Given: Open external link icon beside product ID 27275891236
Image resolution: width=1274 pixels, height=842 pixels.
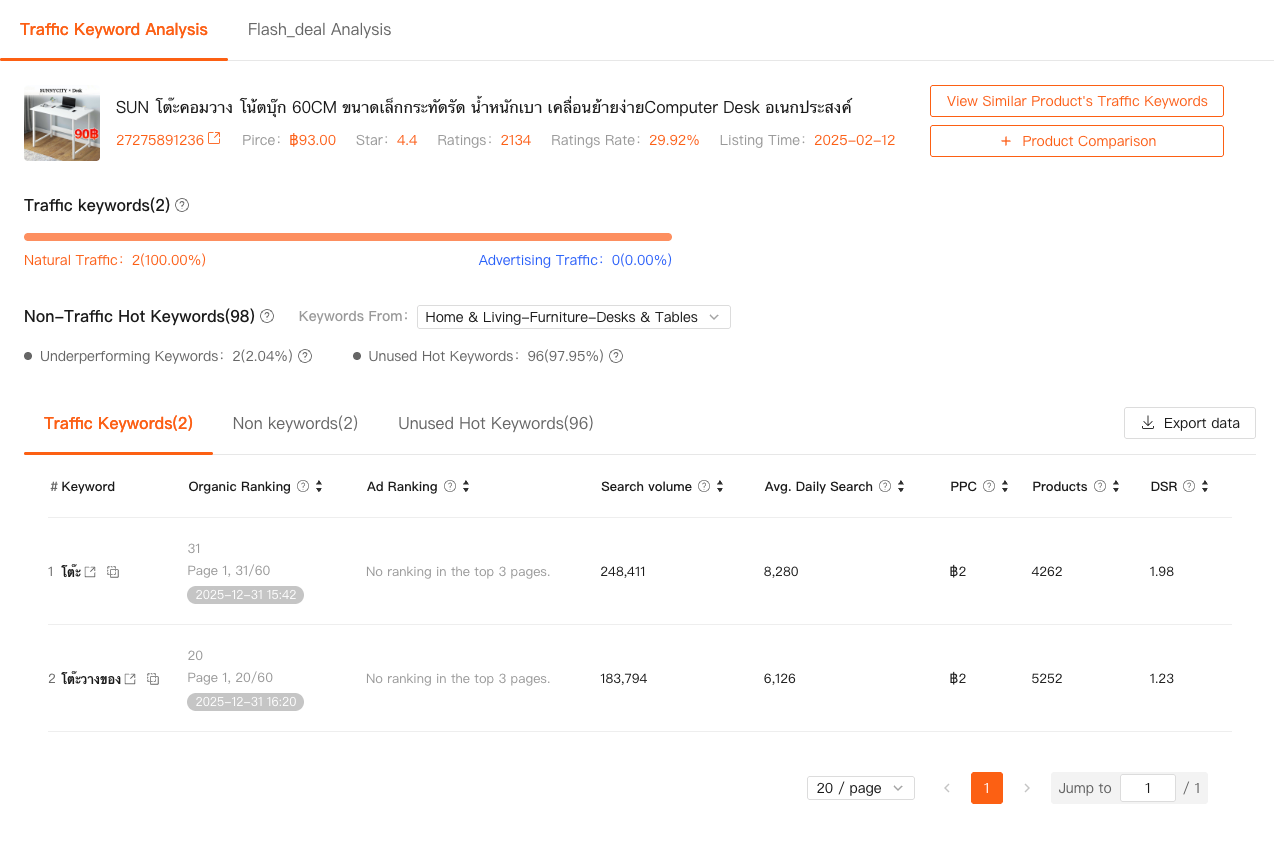Looking at the screenshot, I should 214,140.
